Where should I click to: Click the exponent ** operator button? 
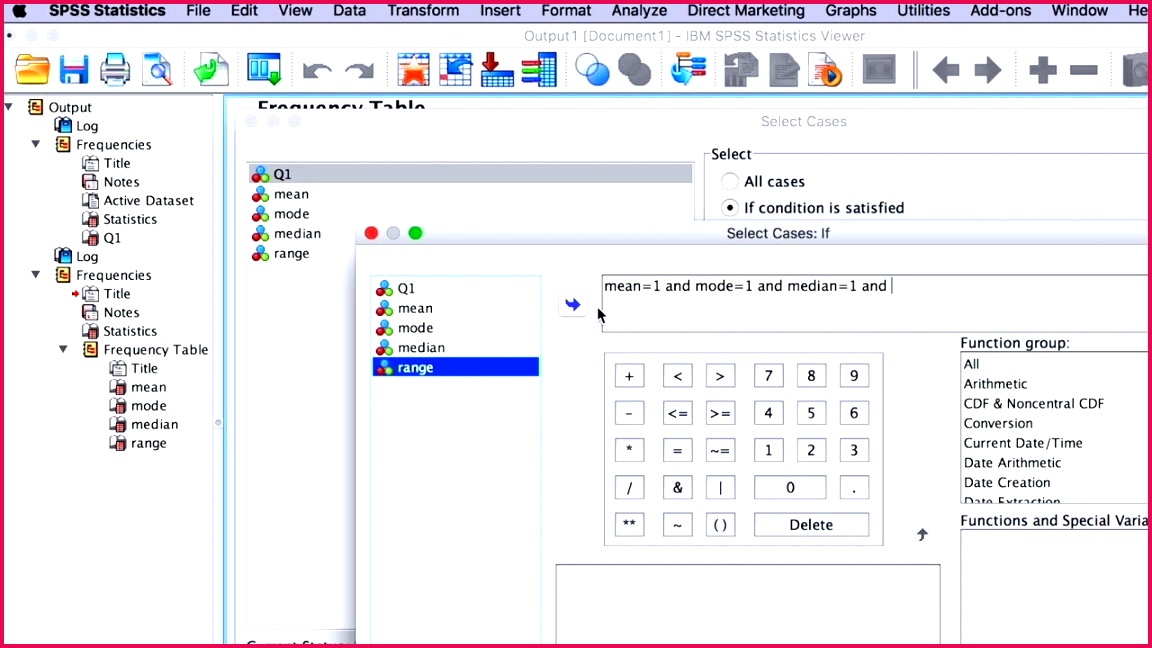click(x=629, y=525)
